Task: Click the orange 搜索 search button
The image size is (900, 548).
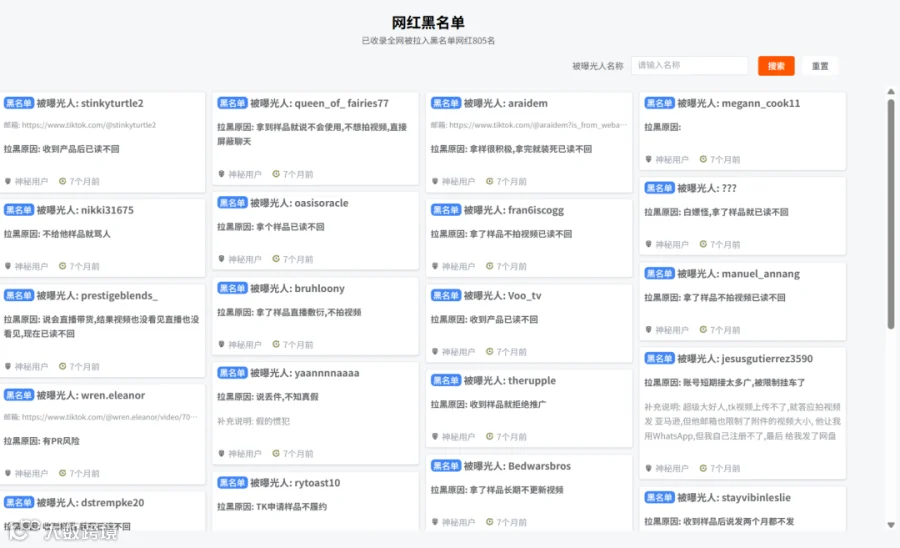Action: pyautogui.click(x=776, y=66)
